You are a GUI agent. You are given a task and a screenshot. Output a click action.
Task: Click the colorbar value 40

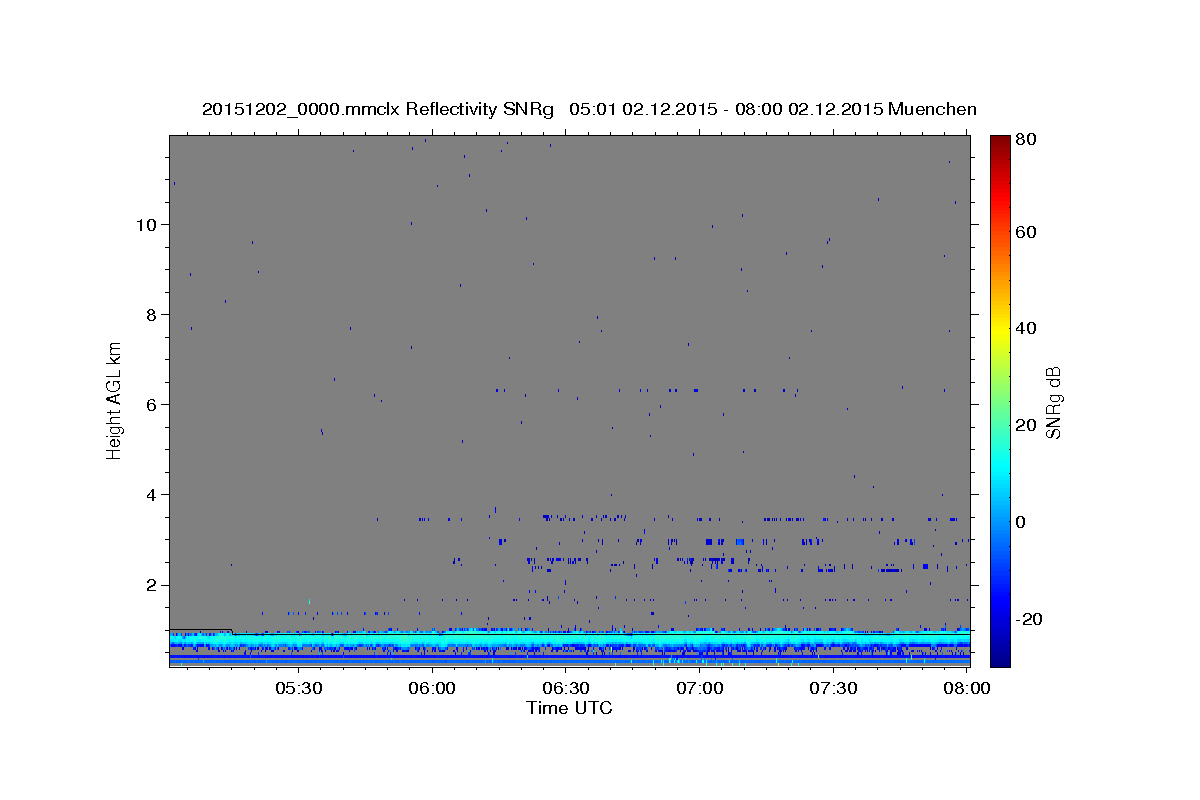[x=1026, y=328]
